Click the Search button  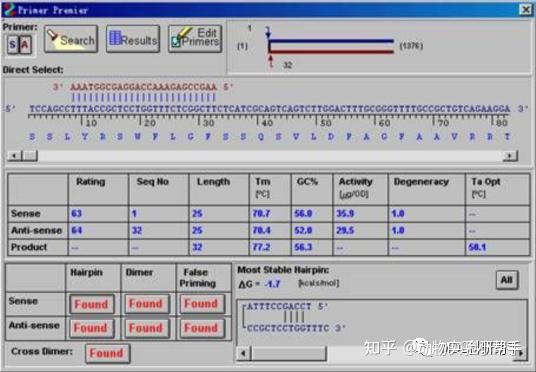pyautogui.click(x=71, y=39)
